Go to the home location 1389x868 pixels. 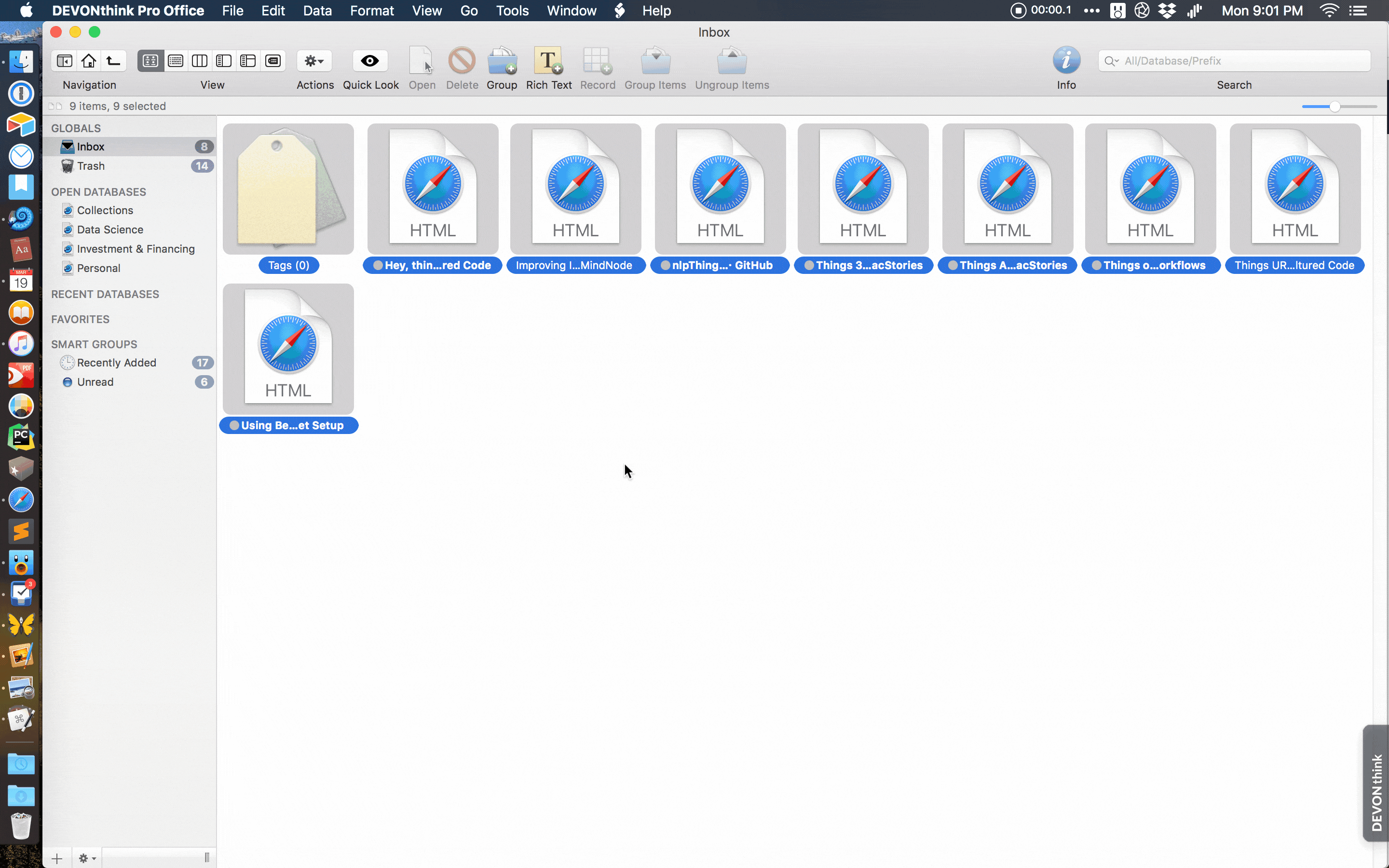click(x=89, y=61)
